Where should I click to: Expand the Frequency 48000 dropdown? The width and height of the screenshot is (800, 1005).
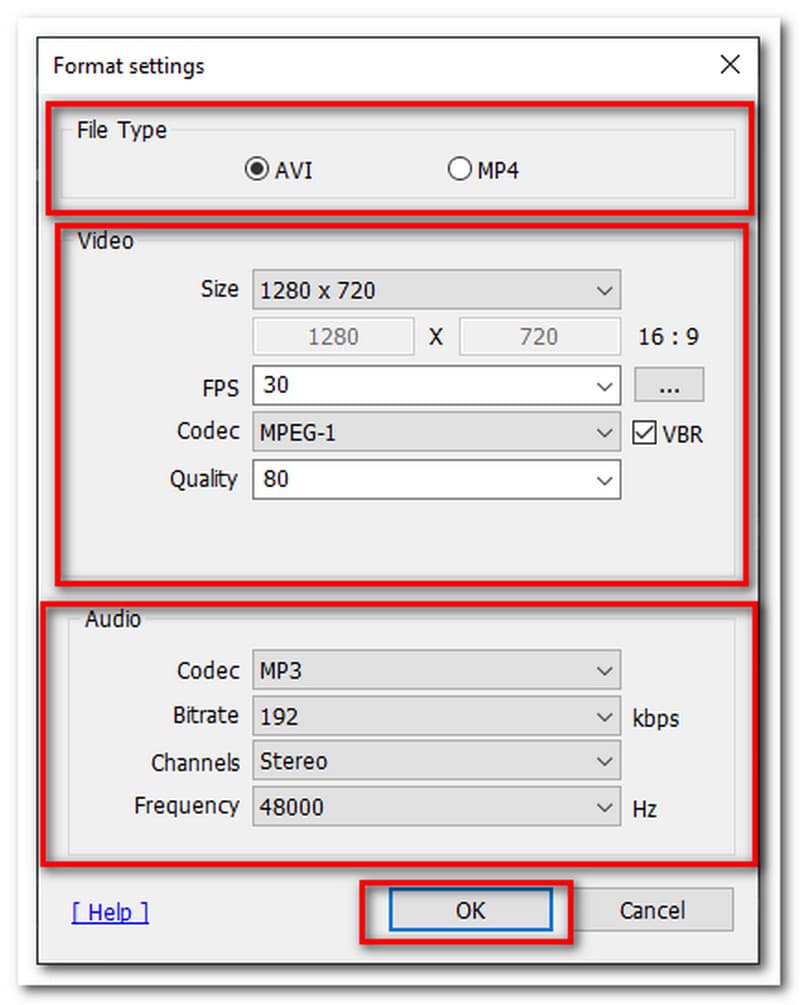click(x=436, y=807)
